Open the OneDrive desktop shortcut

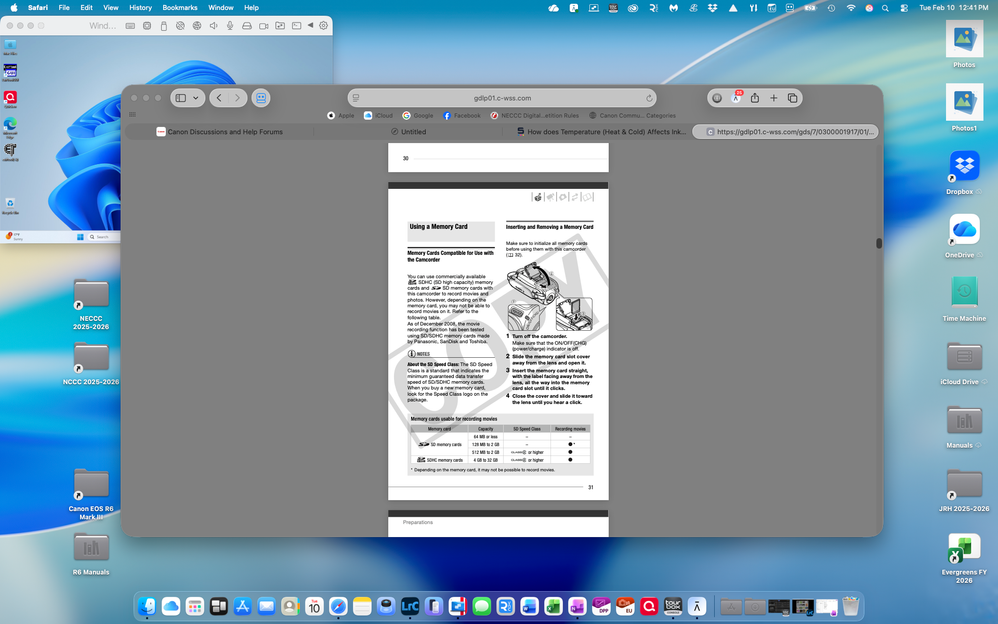(x=964, y=229)
